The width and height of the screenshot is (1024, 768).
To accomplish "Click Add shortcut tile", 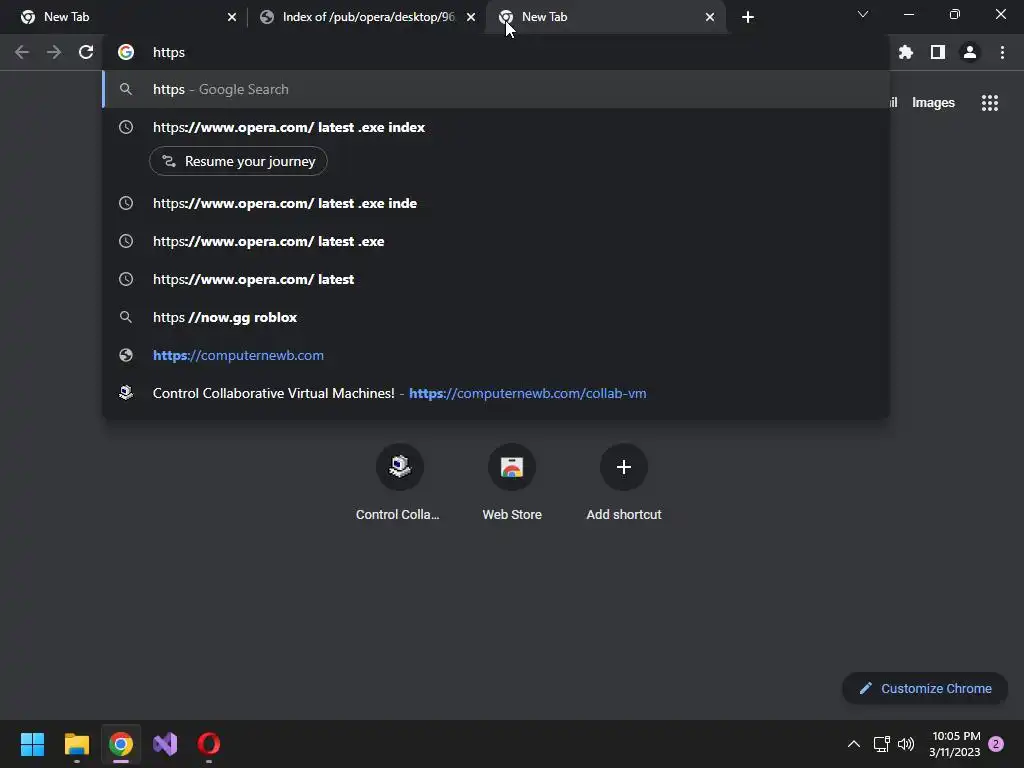I will [x=624, y=482].
